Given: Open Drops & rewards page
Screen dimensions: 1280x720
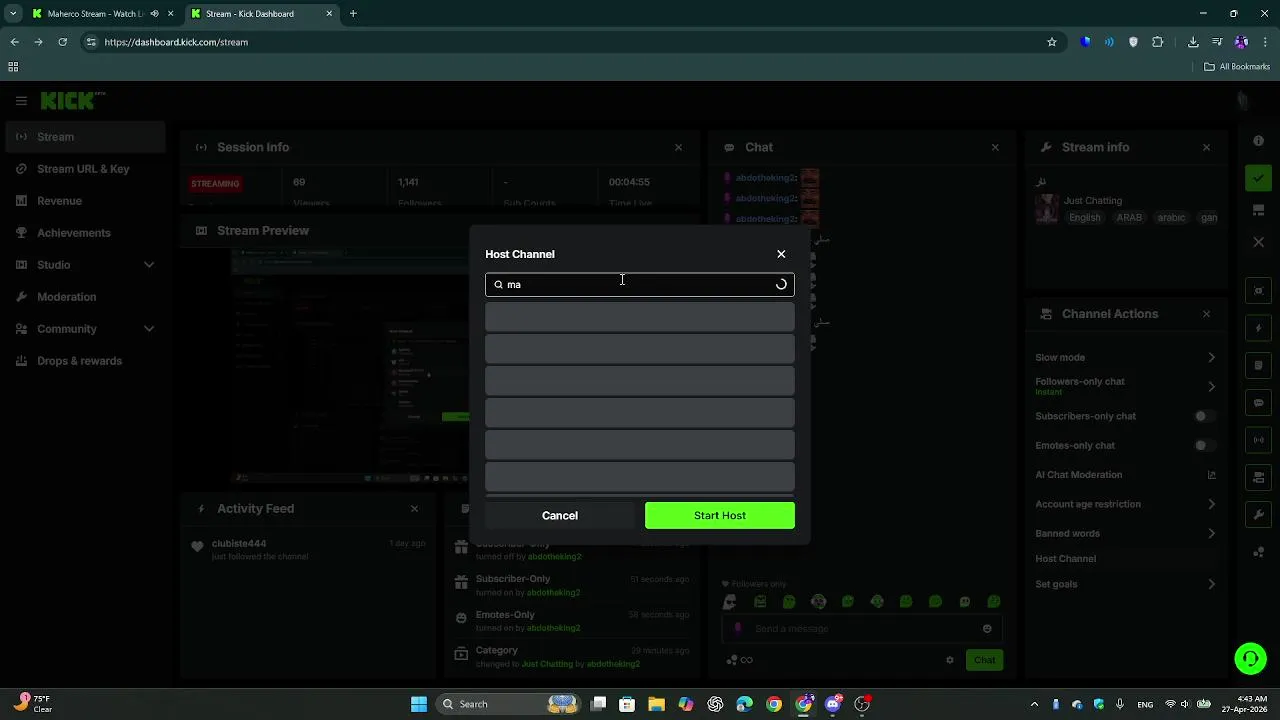Looking at the screenshot, I should pyautogui.click(x=85, y=361).
